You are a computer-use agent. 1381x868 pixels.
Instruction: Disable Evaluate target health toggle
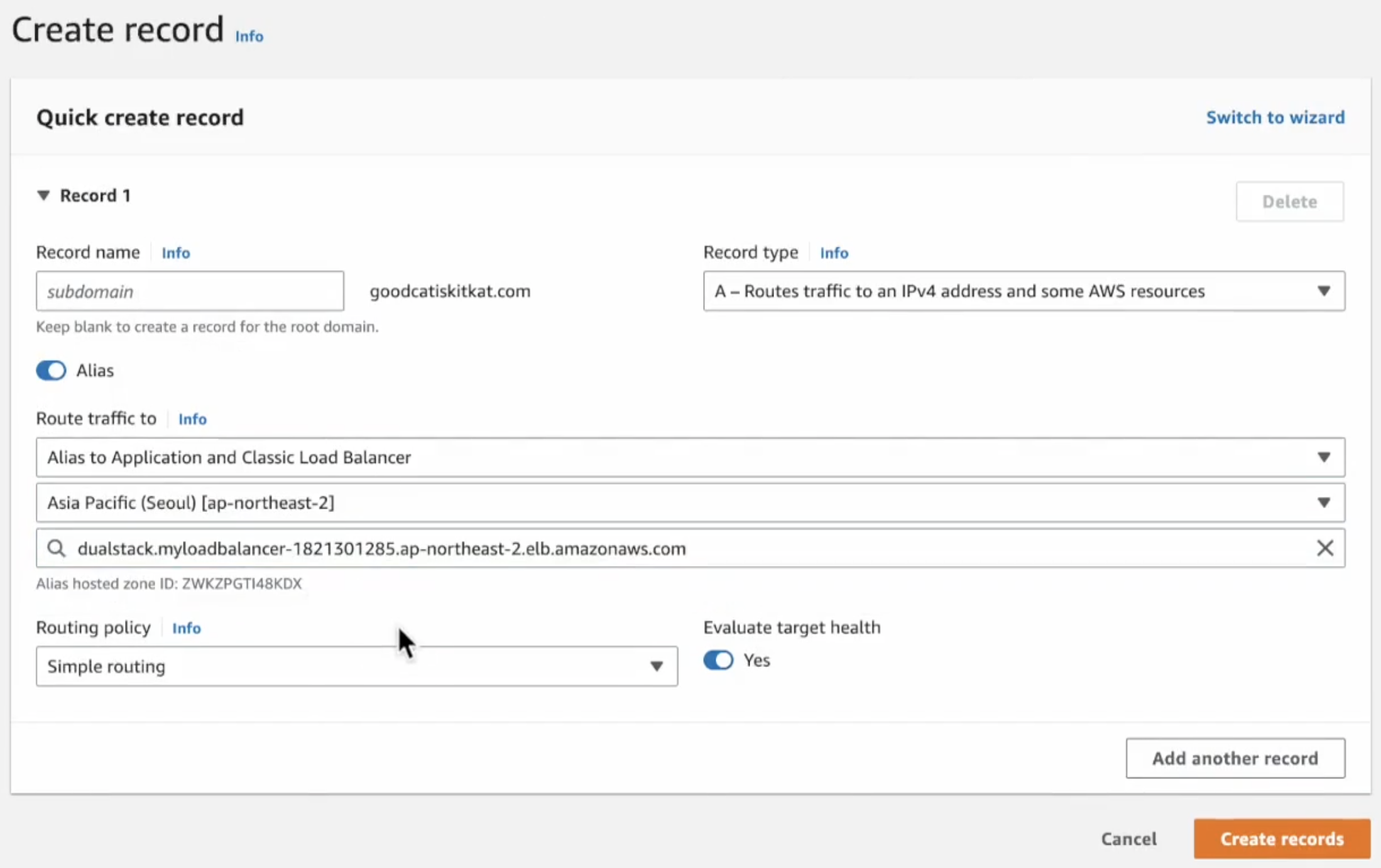click(x=718, y=660)
